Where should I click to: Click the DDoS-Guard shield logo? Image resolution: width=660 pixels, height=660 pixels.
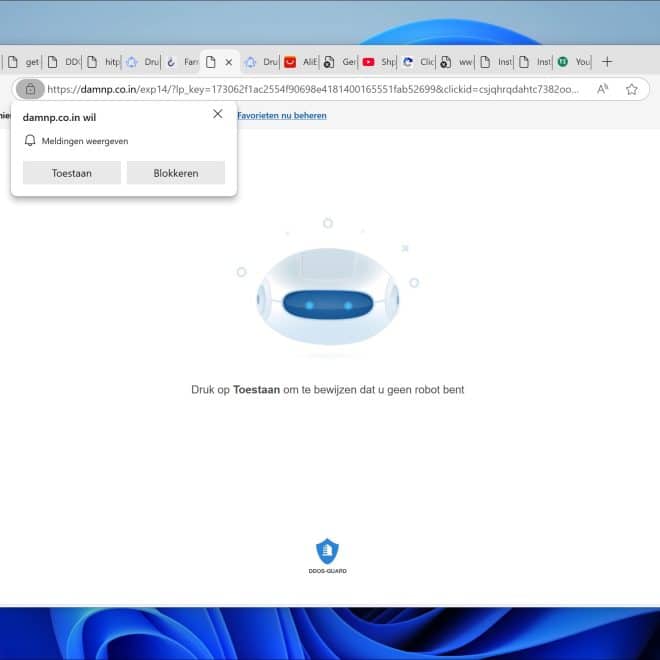pyautogui.click(x=327, y=551)
